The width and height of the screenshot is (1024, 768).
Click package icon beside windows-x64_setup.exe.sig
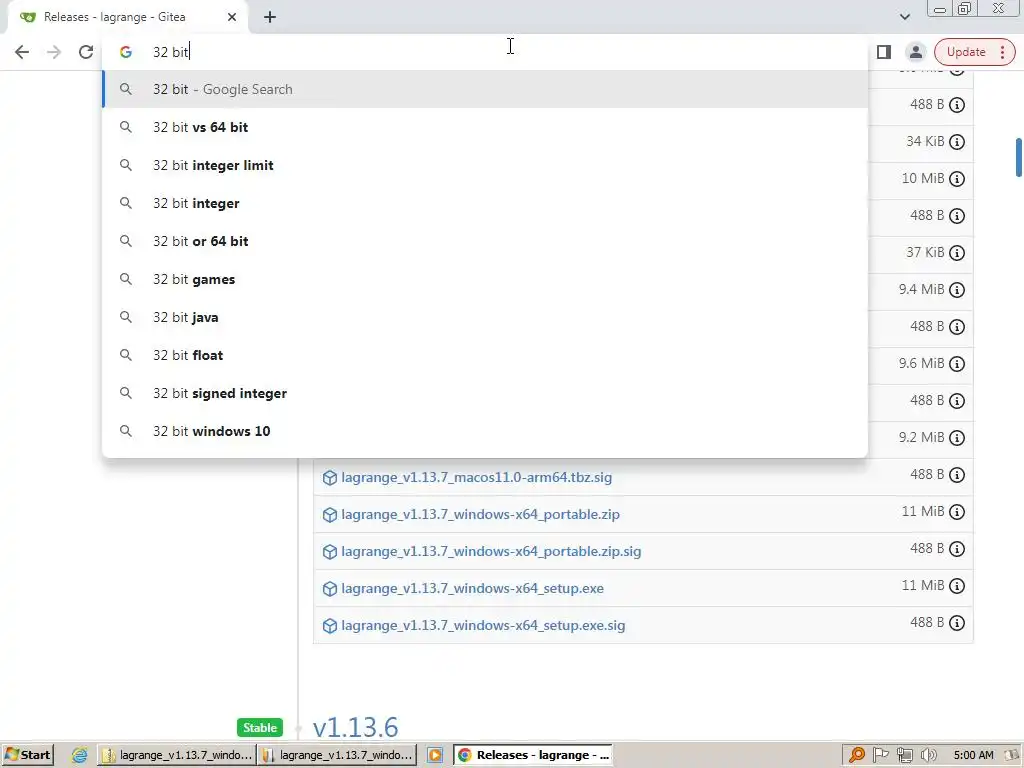click(x=330, y=626)
